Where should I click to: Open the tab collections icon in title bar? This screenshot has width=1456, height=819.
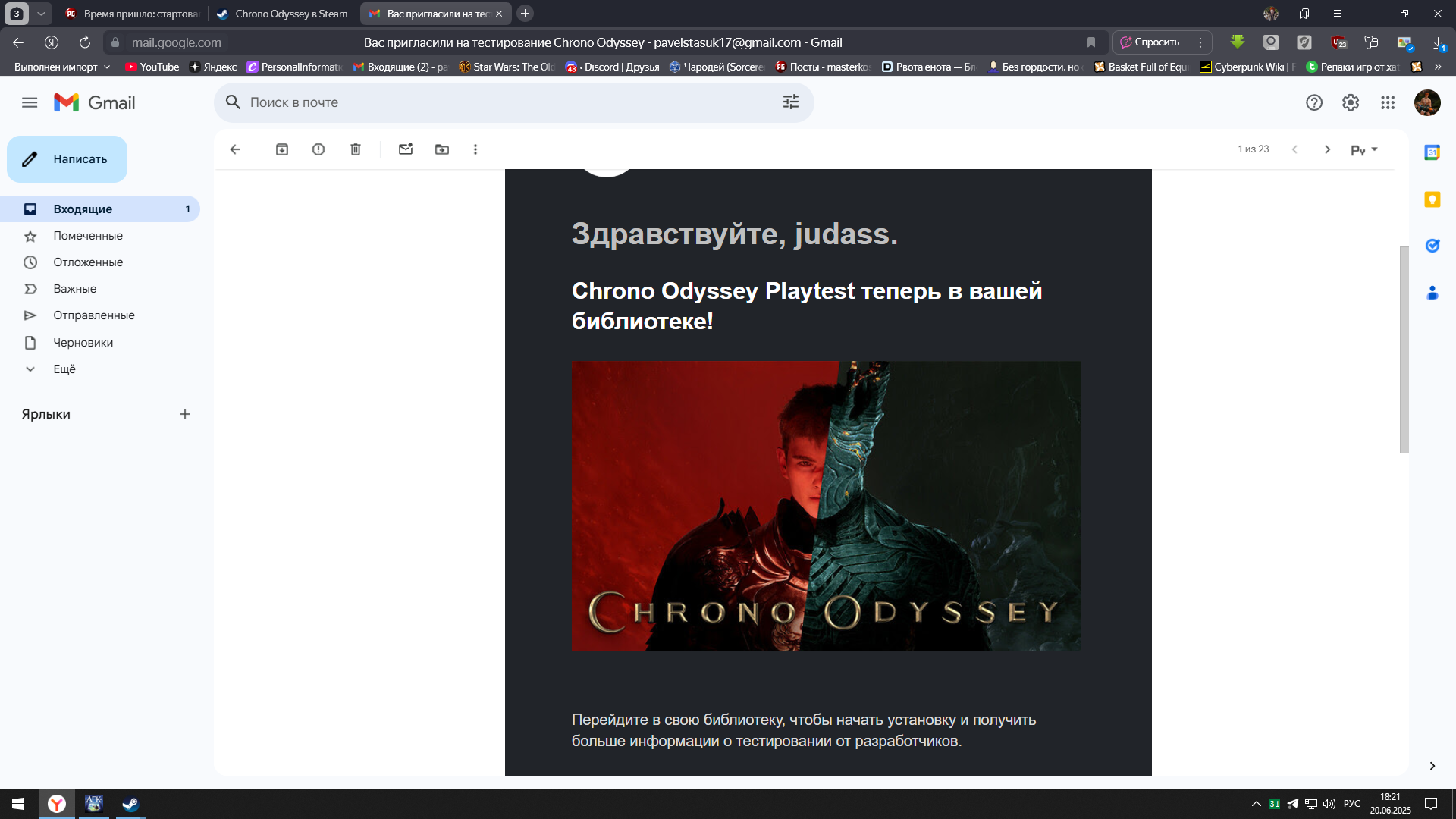(1304, 14)
